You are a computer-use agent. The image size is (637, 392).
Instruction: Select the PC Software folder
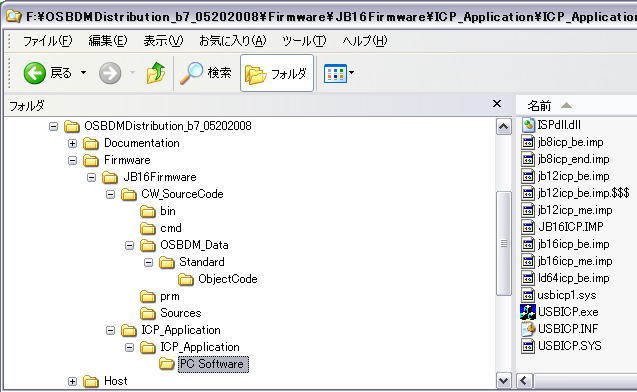click(213, 364)
